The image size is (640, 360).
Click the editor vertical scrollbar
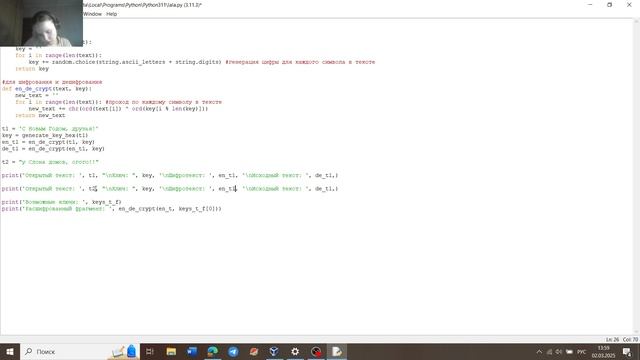pos(636,176)
